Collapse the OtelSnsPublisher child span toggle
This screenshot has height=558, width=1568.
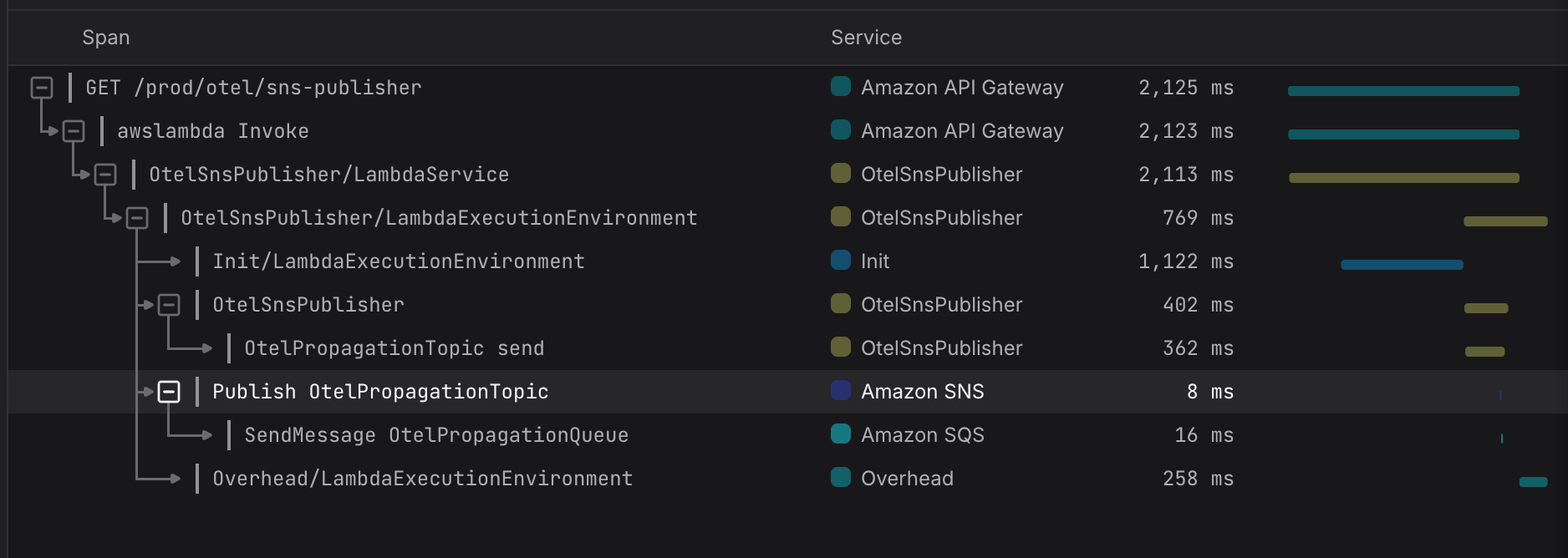(x=169, y=305)
